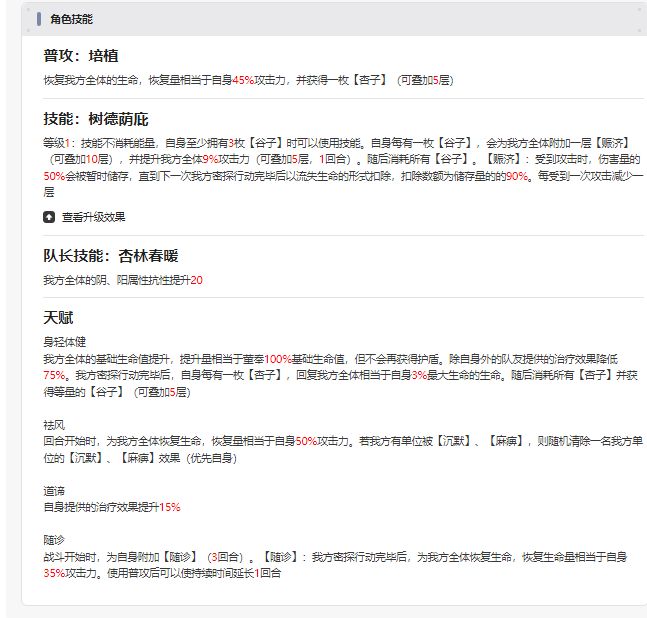Image resolution: width=647 pixels, height=618 pixels.
Task: Click the 天赋 section heading
Action: tap(58, 318)
